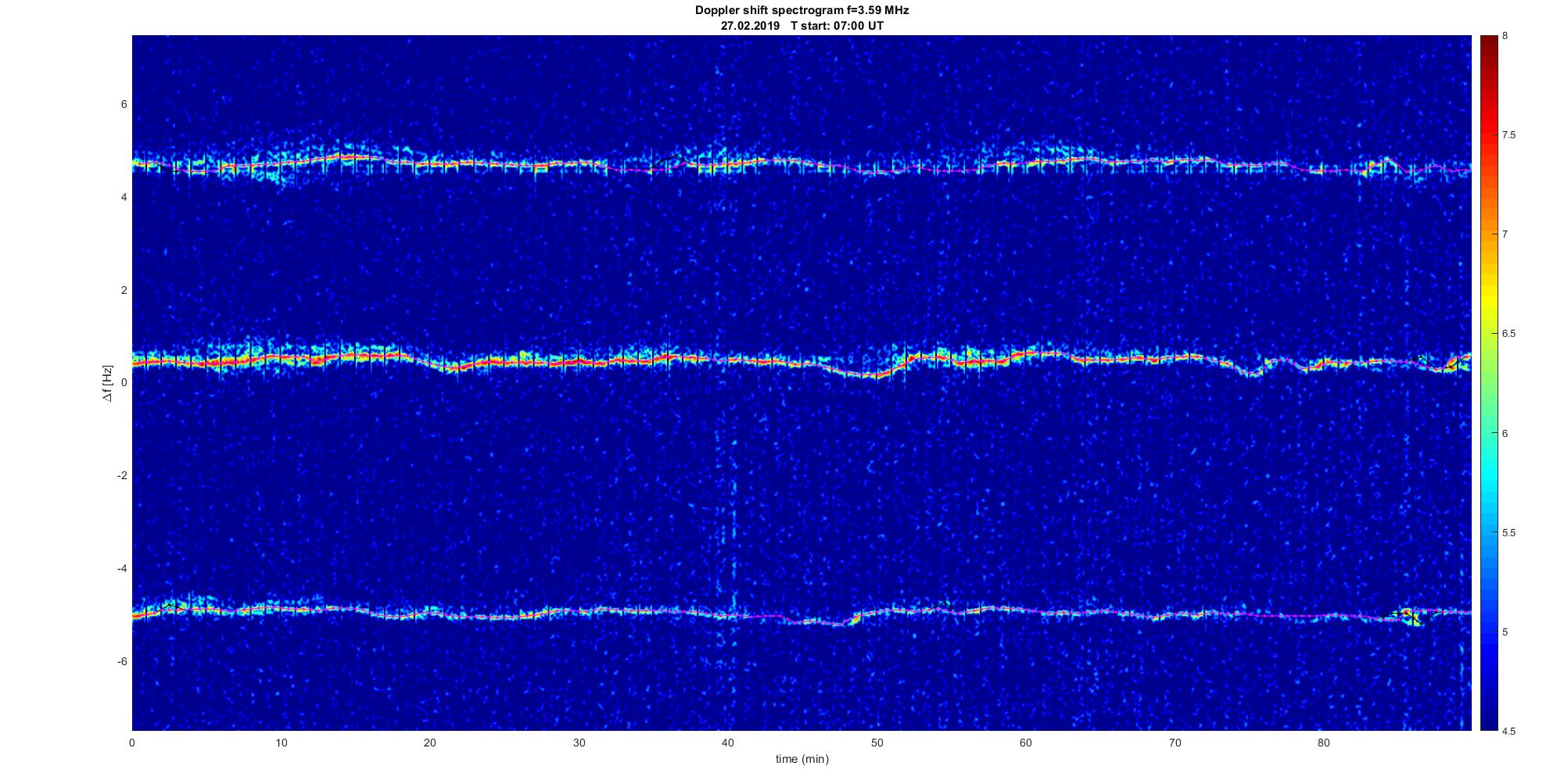Click the y-axis tick label 2

coord(124,290)
